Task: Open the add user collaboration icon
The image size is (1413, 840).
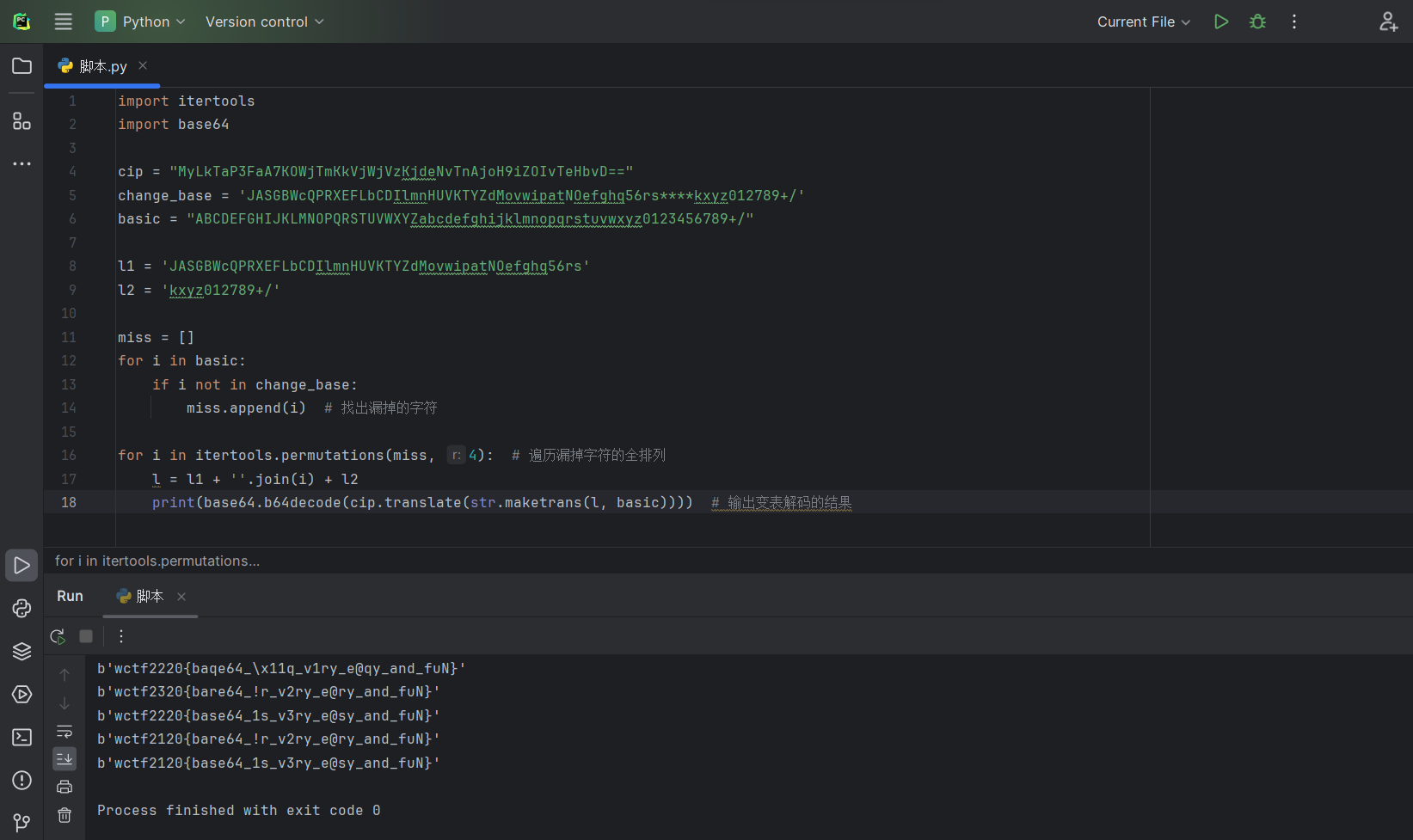Action: click(1388, 21)
